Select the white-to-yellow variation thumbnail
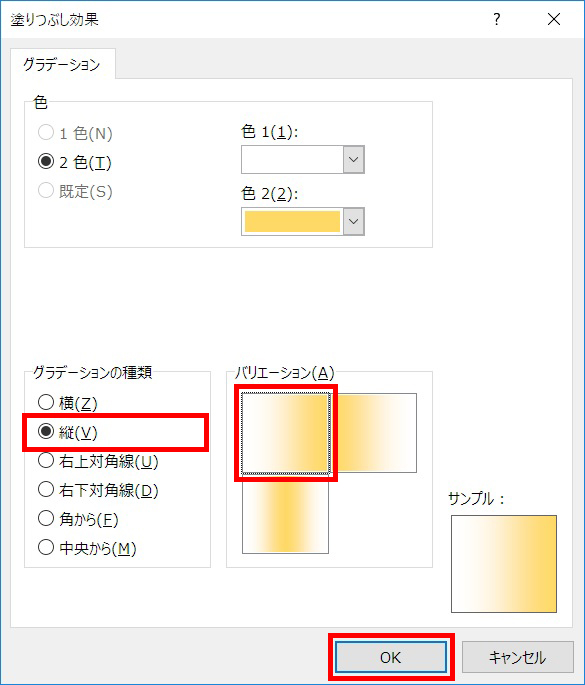This screenshot has height=685, width=585. (285, 432)
